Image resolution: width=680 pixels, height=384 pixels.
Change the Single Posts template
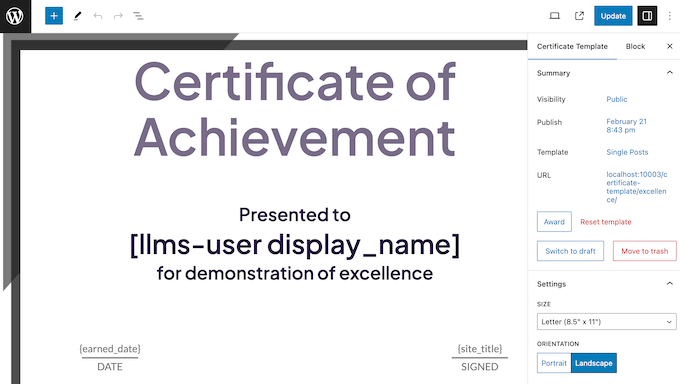(x=627, y=152)
